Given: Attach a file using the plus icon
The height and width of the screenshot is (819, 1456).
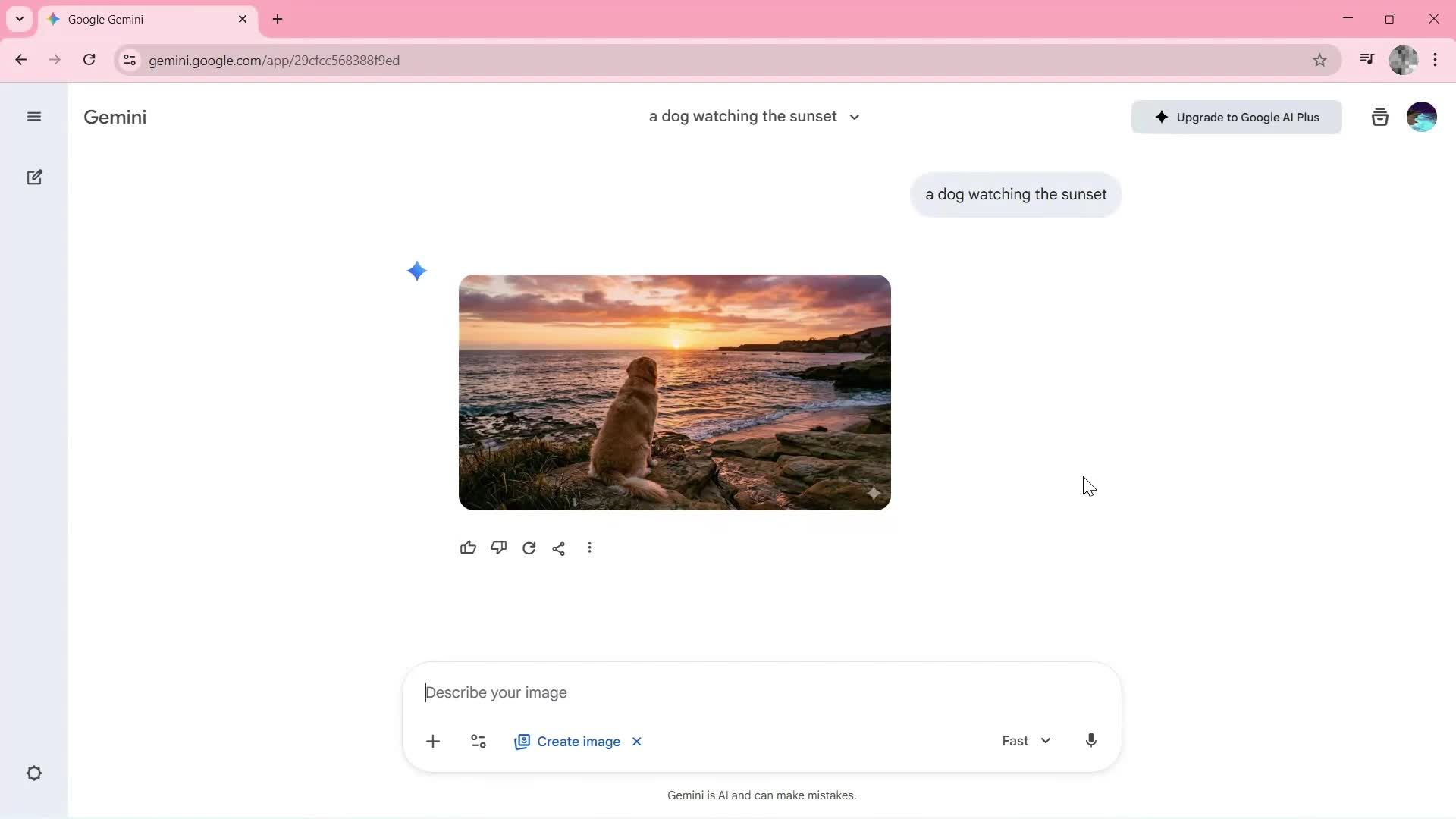Looking at the screenshot, I should click(433, 741).
